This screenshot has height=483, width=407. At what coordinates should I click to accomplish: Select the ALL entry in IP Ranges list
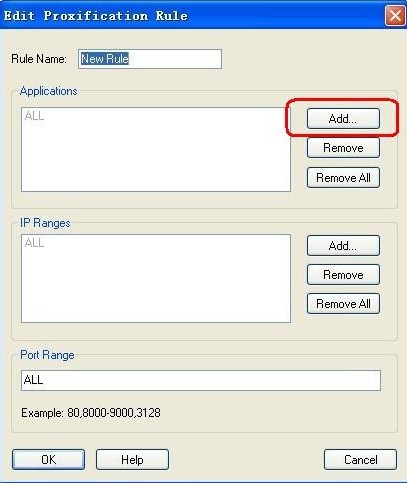34,243
